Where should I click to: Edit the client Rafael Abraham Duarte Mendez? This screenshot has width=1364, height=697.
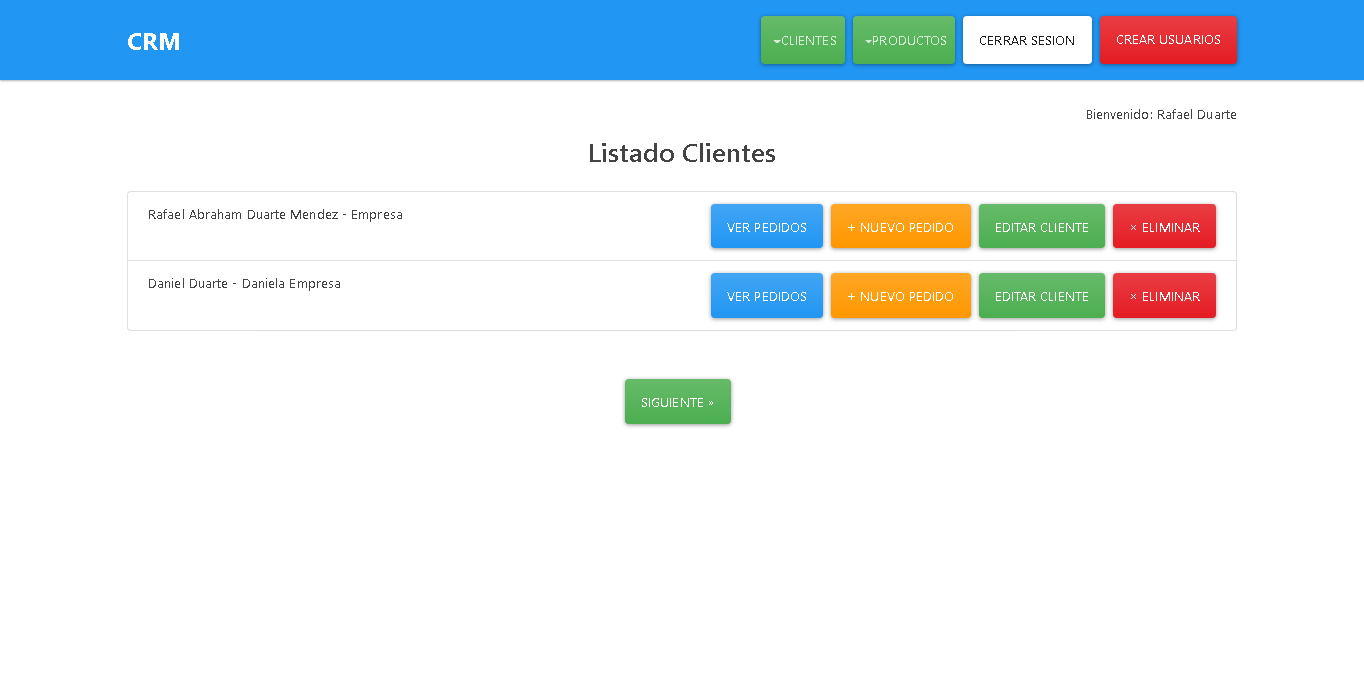click(x=1041, y=226)
